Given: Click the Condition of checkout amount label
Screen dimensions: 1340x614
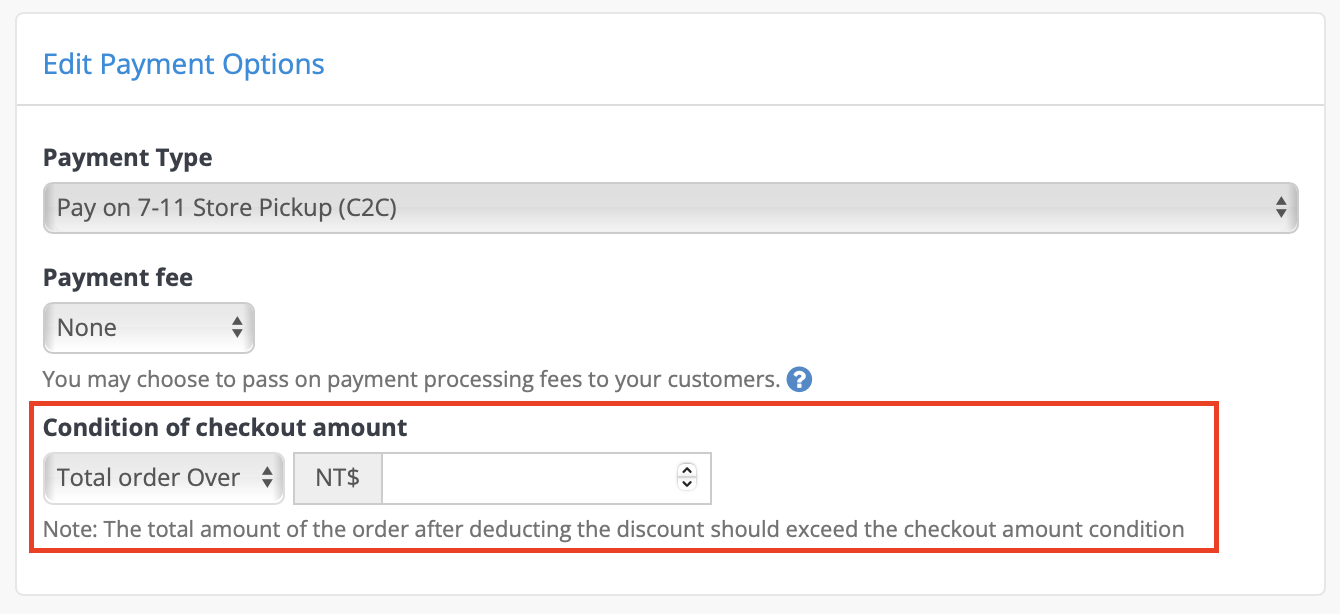Looking at the screenshot, I should [x=225, y=428].
